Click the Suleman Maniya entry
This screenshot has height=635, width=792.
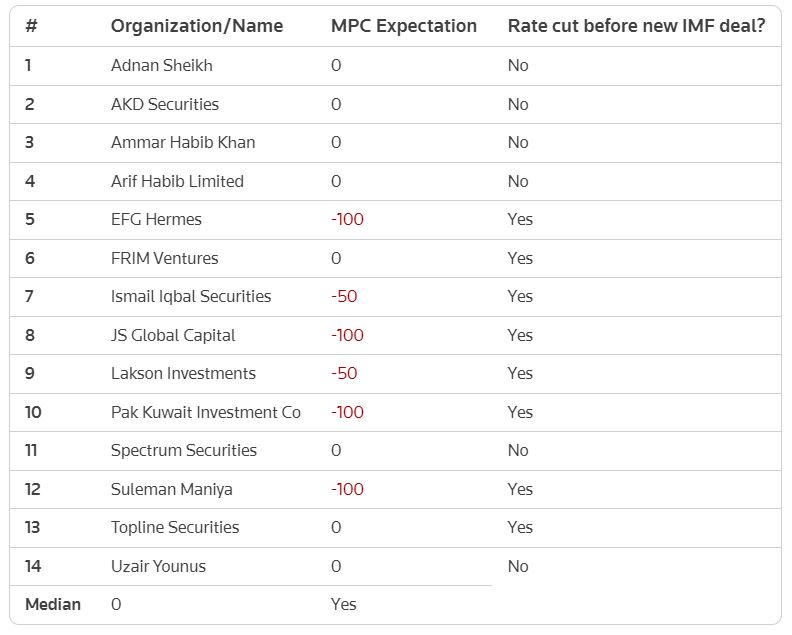(167, 489)
